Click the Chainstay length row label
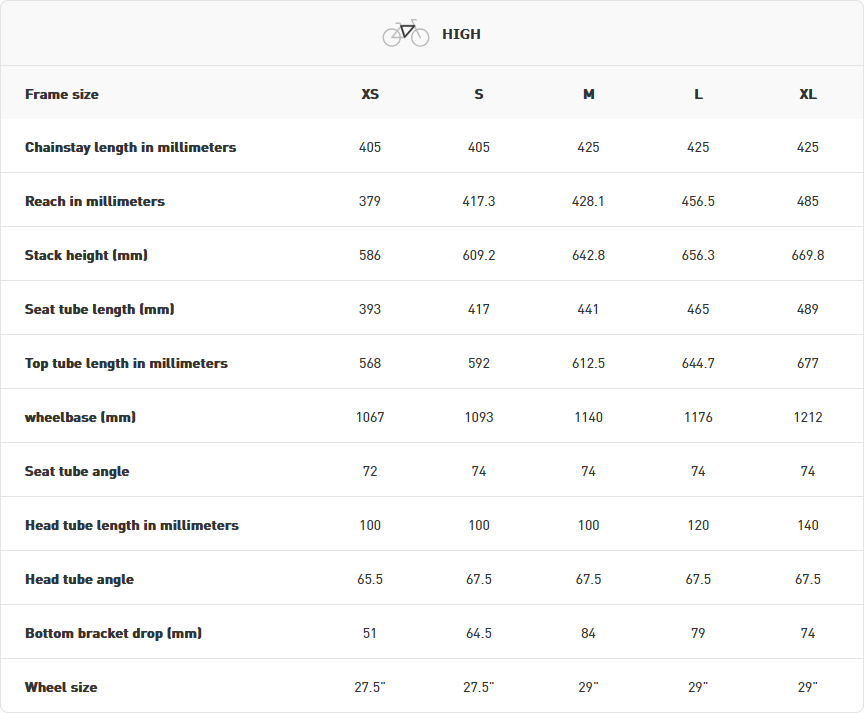 (x=130, y=147)
